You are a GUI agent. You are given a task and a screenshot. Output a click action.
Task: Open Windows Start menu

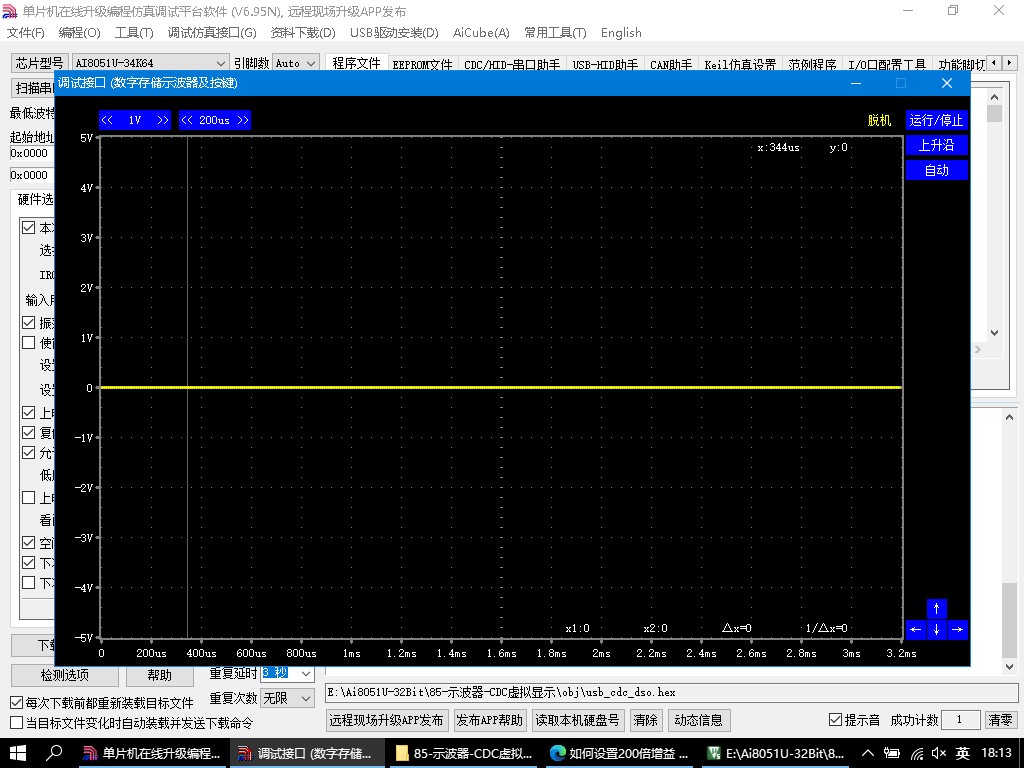[x=18, y=753]
